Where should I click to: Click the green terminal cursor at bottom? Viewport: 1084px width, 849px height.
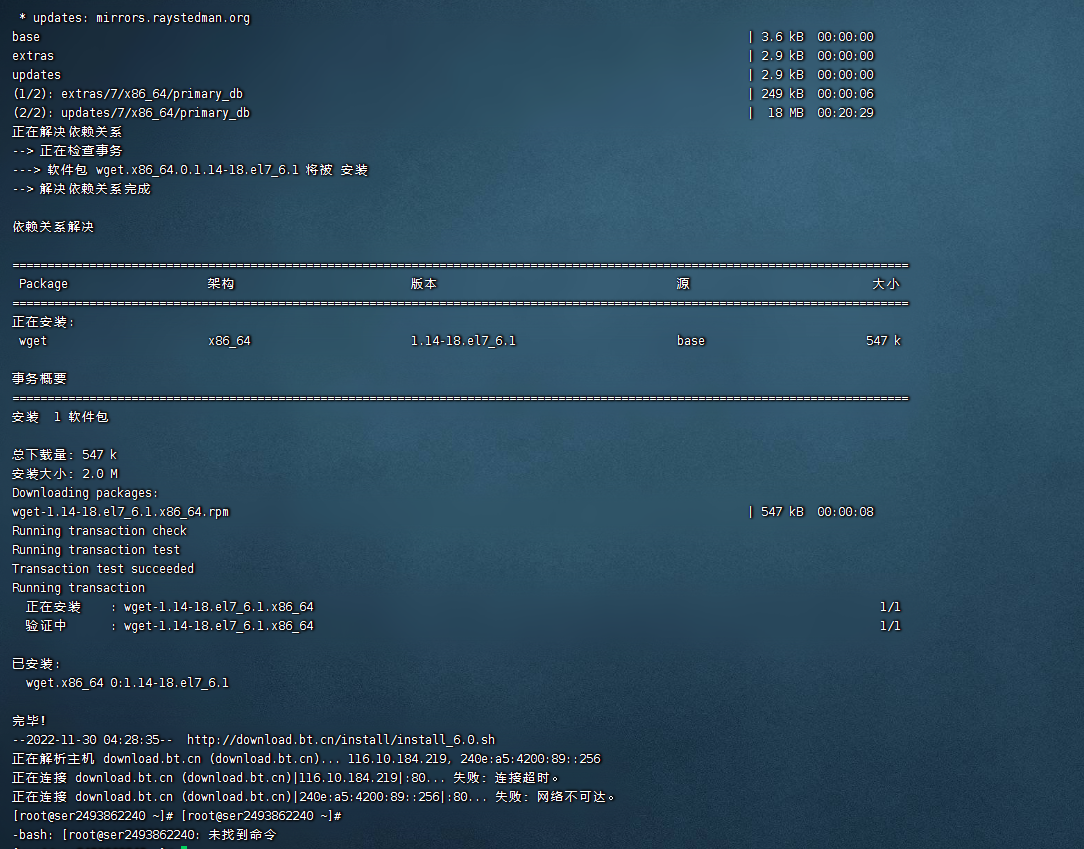(x=184, y=847)
